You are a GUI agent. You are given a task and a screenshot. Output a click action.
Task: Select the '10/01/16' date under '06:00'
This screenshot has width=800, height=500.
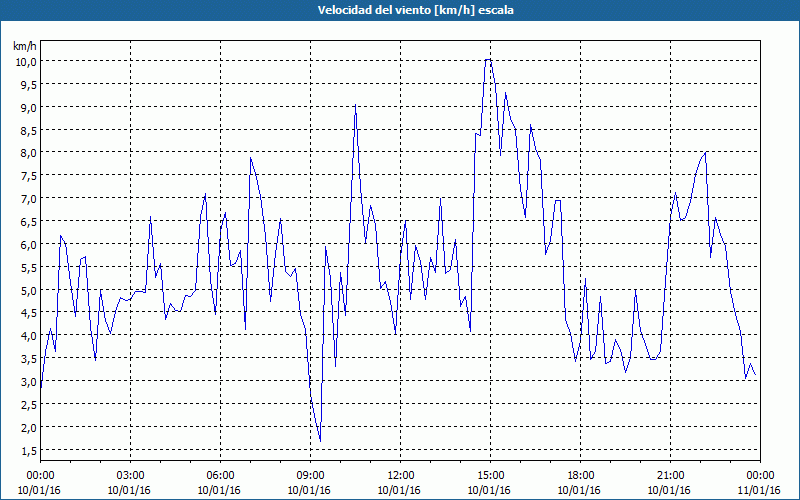click(x=219, y=490)
